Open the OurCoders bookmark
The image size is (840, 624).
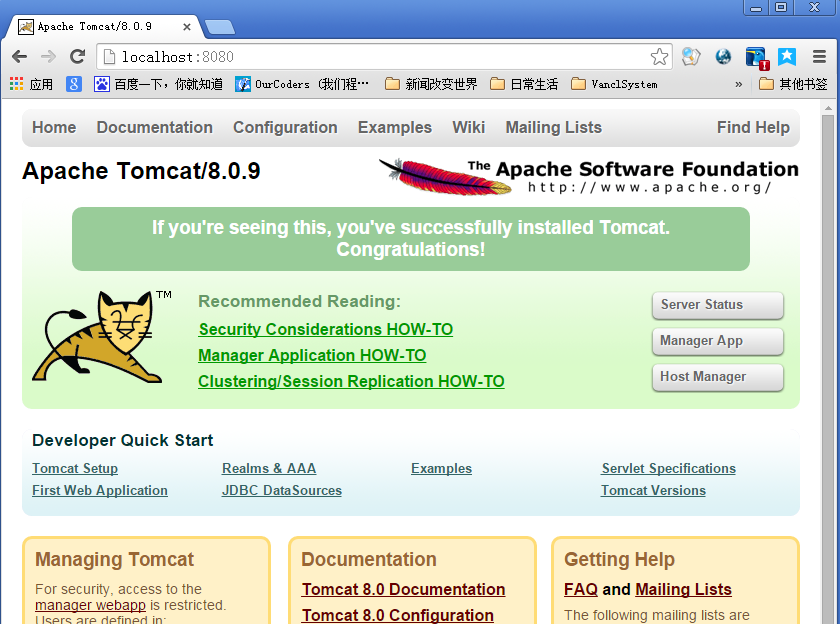click(x=302, y=84)
